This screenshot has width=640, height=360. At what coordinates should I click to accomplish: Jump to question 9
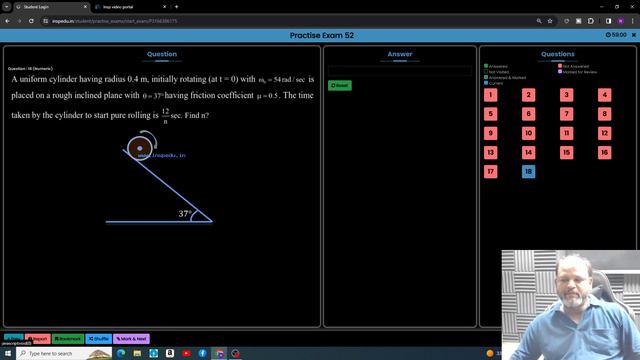pyautogui.click(x=491, y=133)
